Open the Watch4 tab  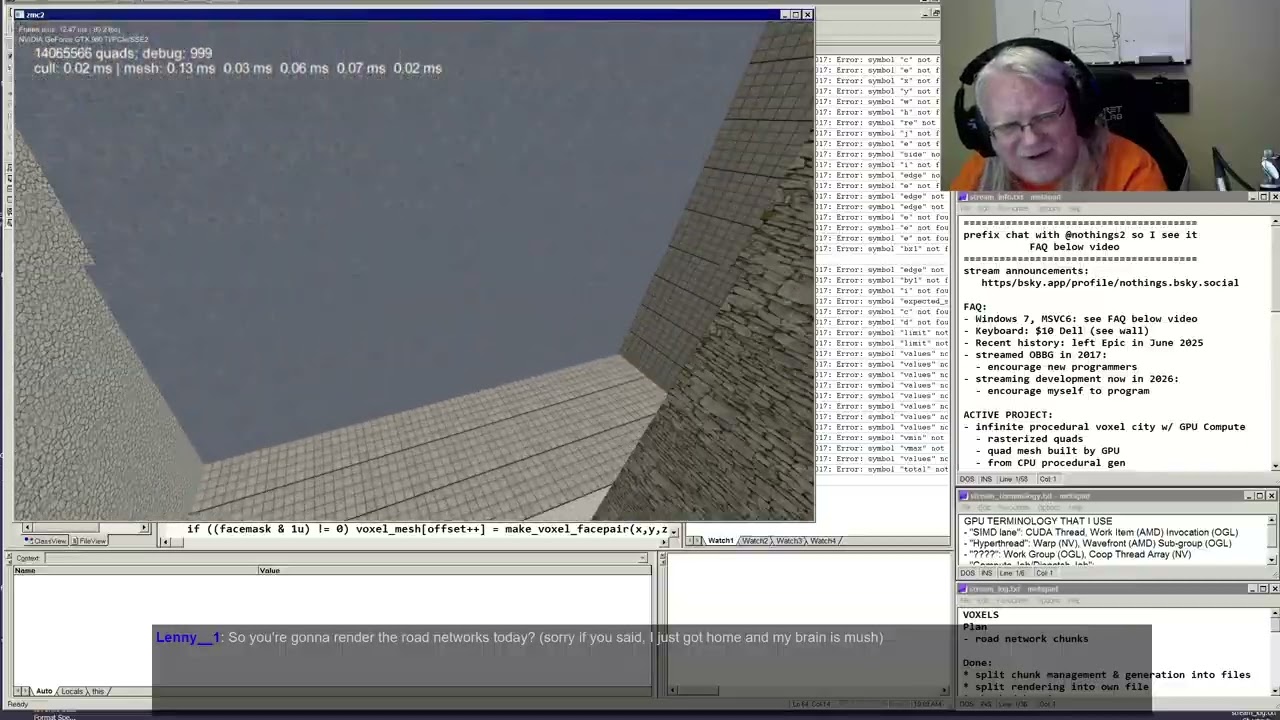click(822, 541)
